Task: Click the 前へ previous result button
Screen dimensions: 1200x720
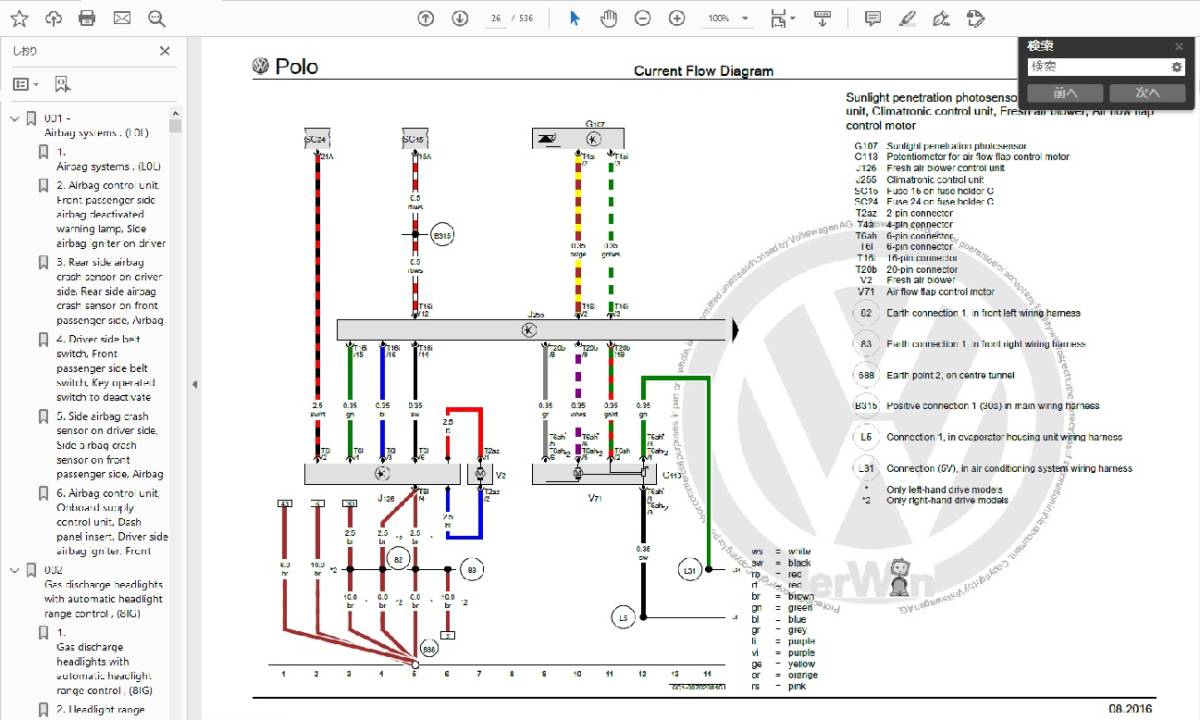Action: pos(1065,92)
